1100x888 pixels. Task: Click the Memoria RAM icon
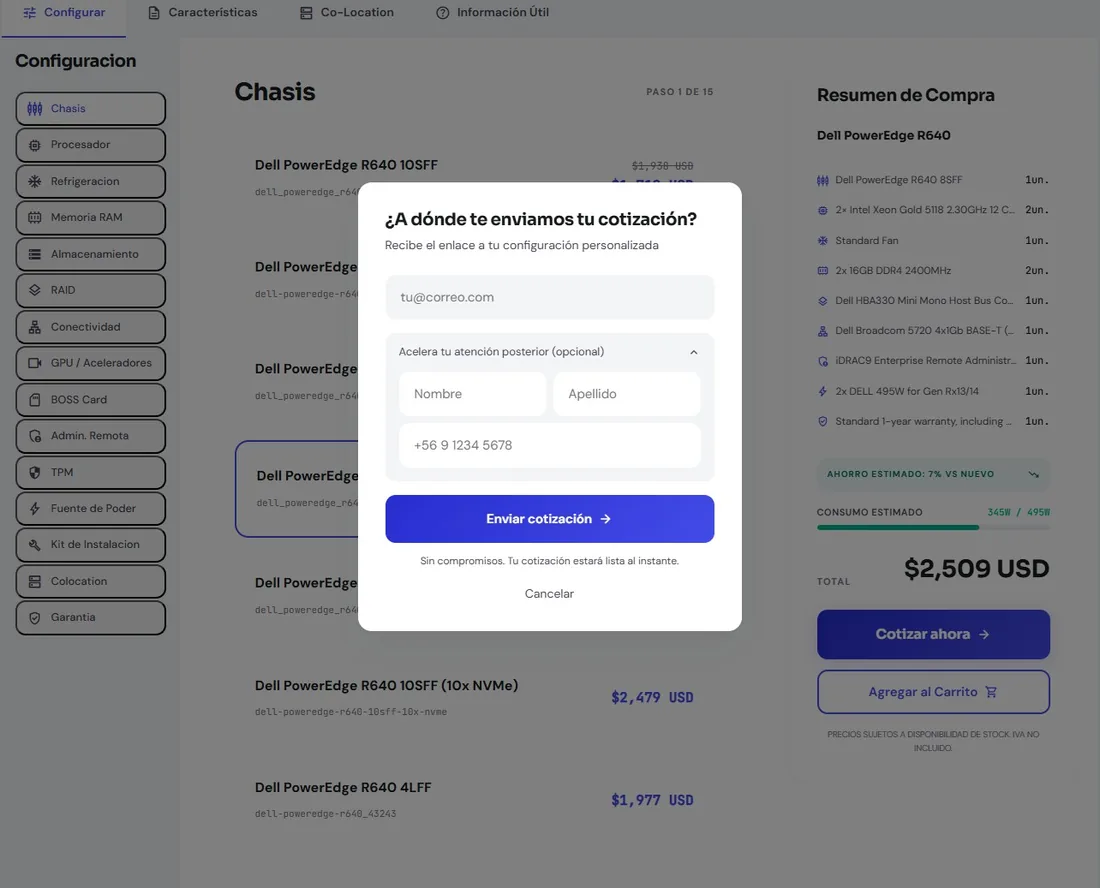pyautogui.click(x=34, y=217)
